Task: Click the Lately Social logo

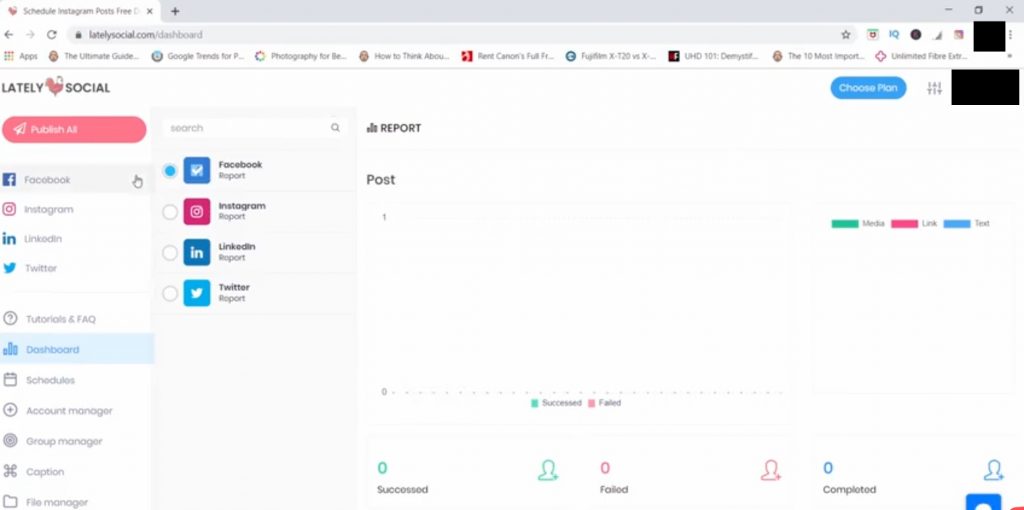Action: [x=56, y=87]
